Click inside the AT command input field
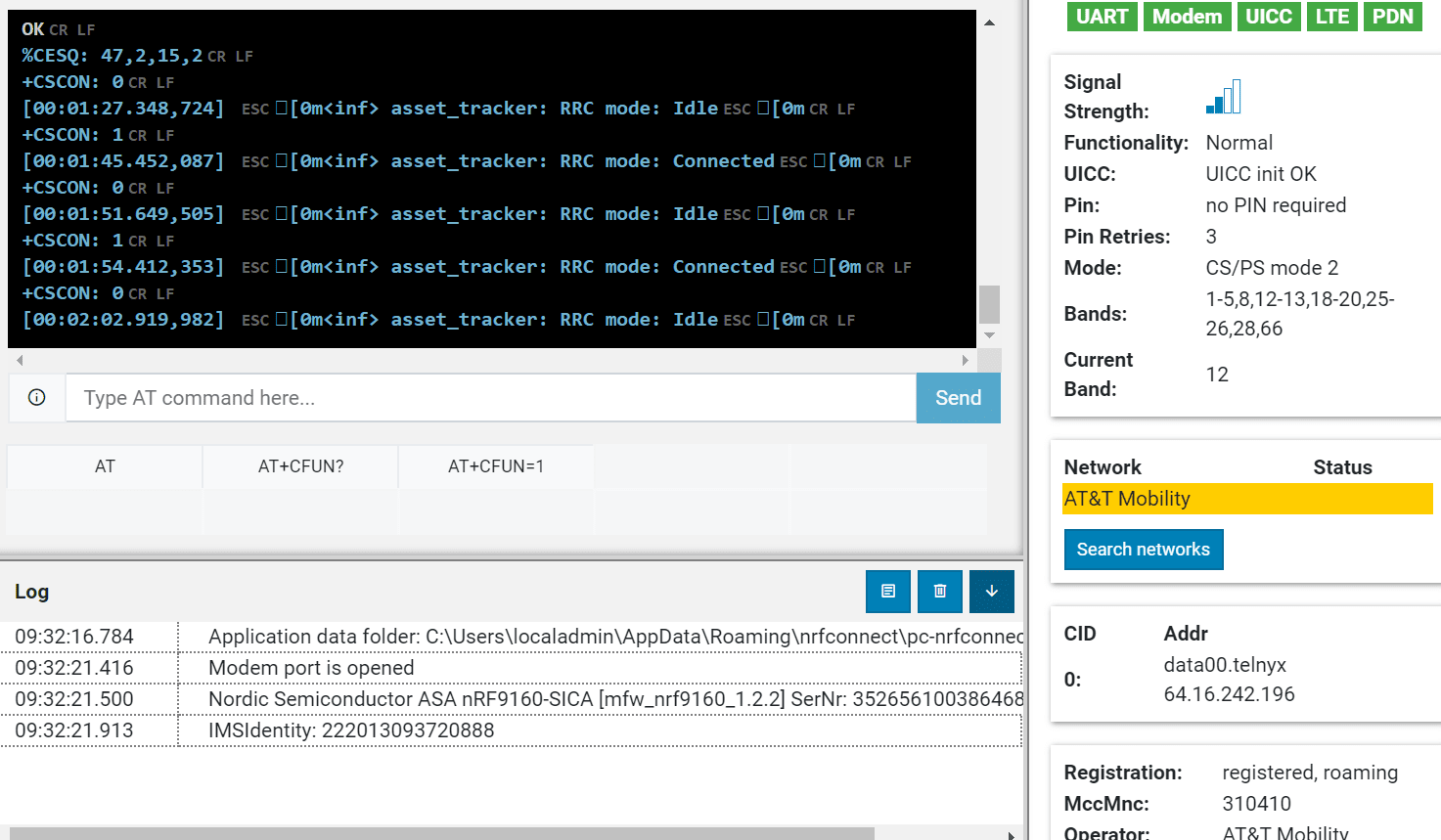The image size is (1441, 840). [x=489, y=398]
